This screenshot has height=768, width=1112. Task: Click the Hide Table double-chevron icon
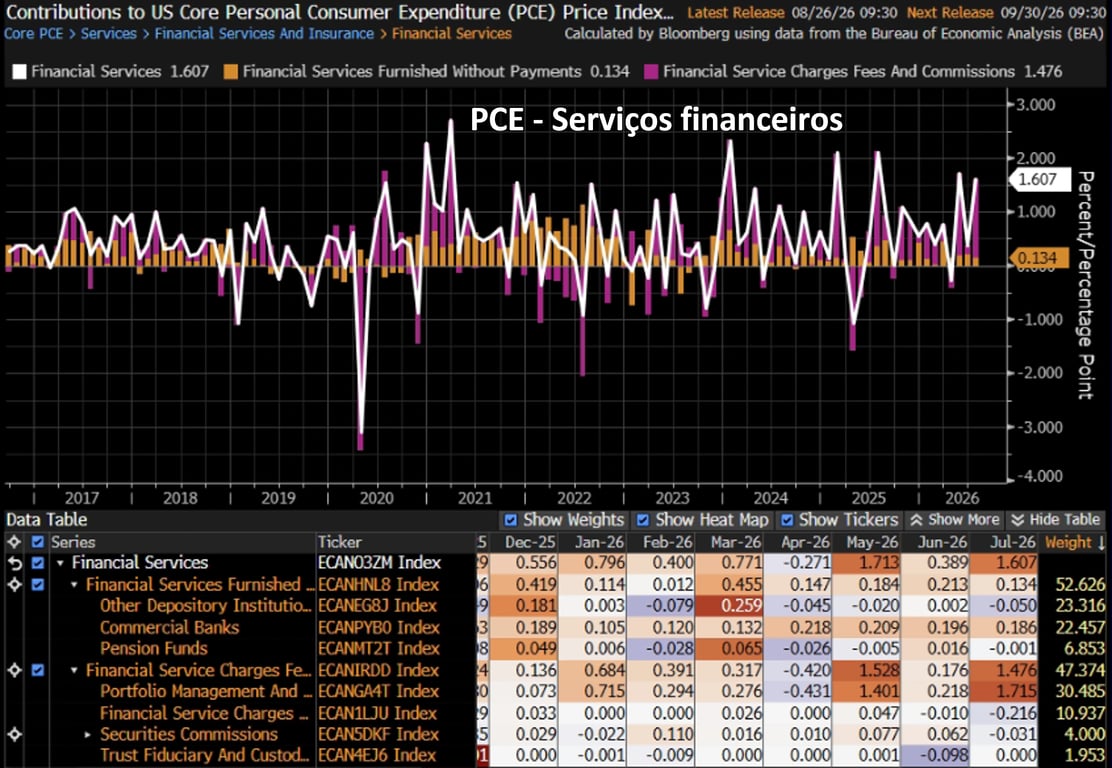pos(1018,520)
